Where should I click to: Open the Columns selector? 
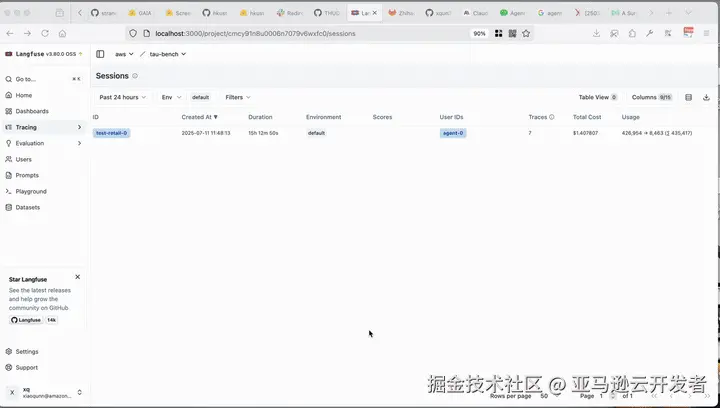pos(651,97)
